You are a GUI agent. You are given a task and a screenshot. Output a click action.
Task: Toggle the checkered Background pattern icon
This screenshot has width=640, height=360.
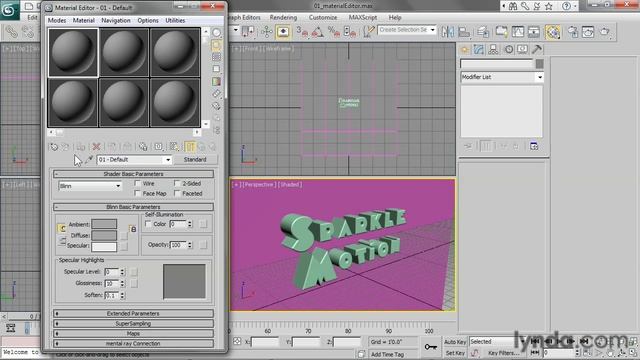(x=216, y=57)
